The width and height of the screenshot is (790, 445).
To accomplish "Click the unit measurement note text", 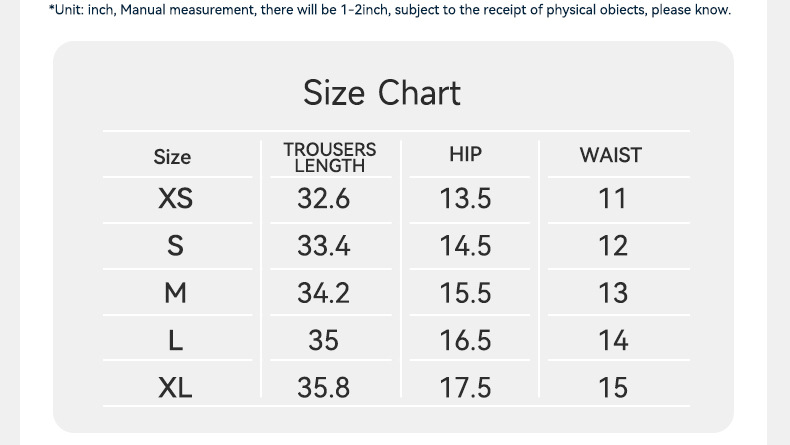I will tap(390, 10).
